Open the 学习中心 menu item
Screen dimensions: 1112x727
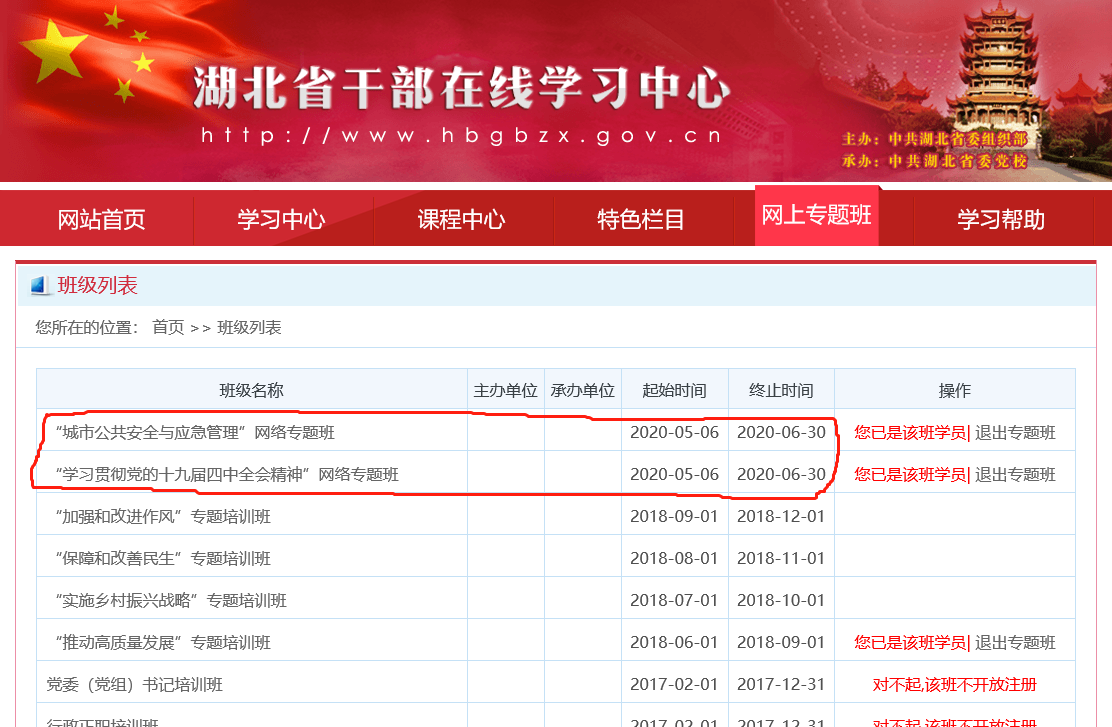click(x=283, y=220)
